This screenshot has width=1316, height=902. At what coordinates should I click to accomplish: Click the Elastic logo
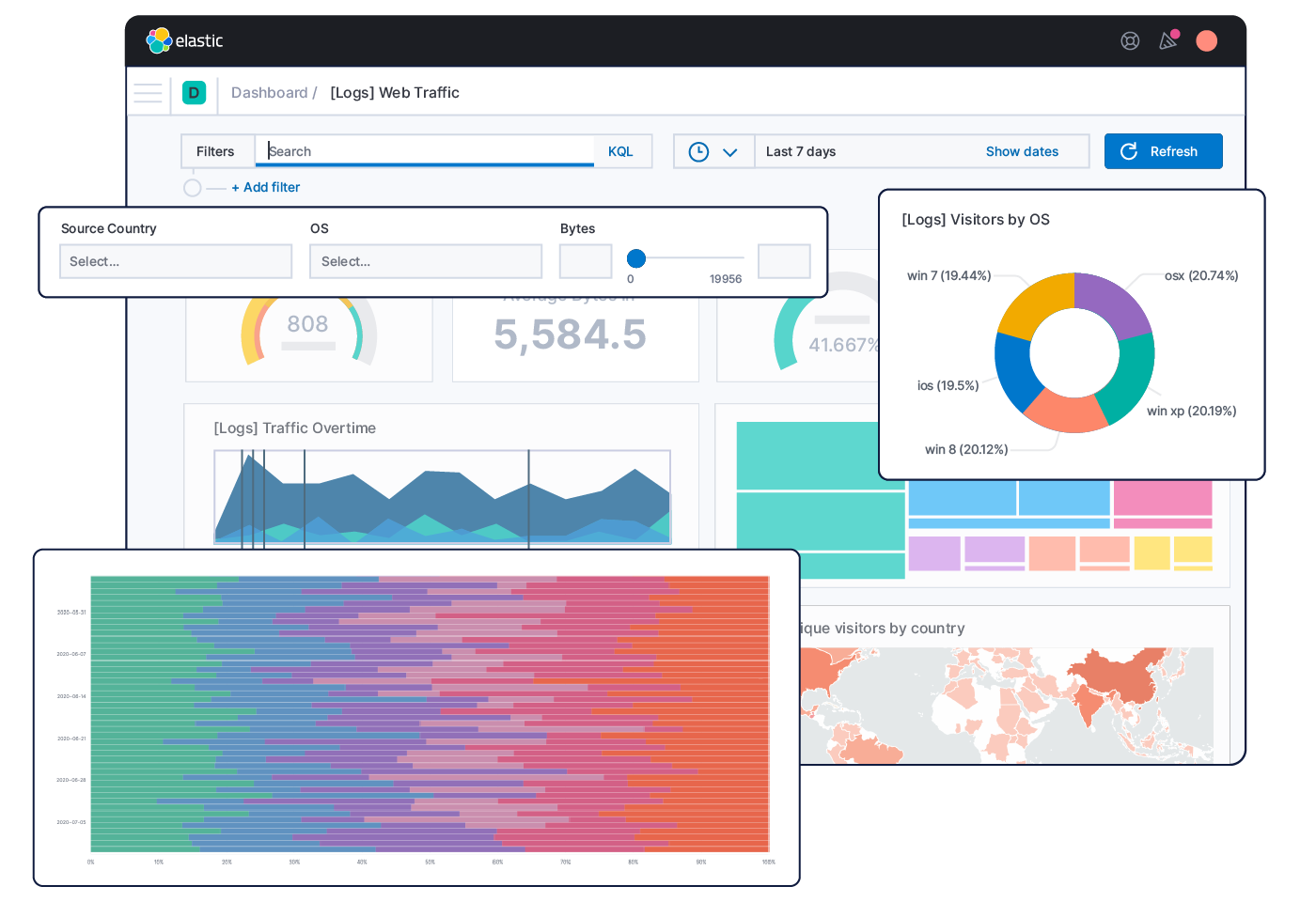pos(184,40)
